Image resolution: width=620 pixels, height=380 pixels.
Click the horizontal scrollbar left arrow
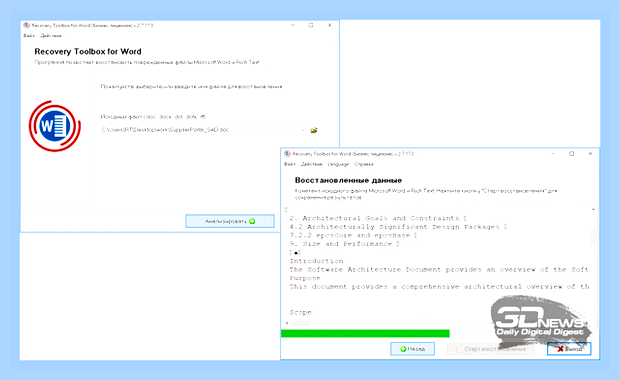pyautogui.click(x=287, y=323)
